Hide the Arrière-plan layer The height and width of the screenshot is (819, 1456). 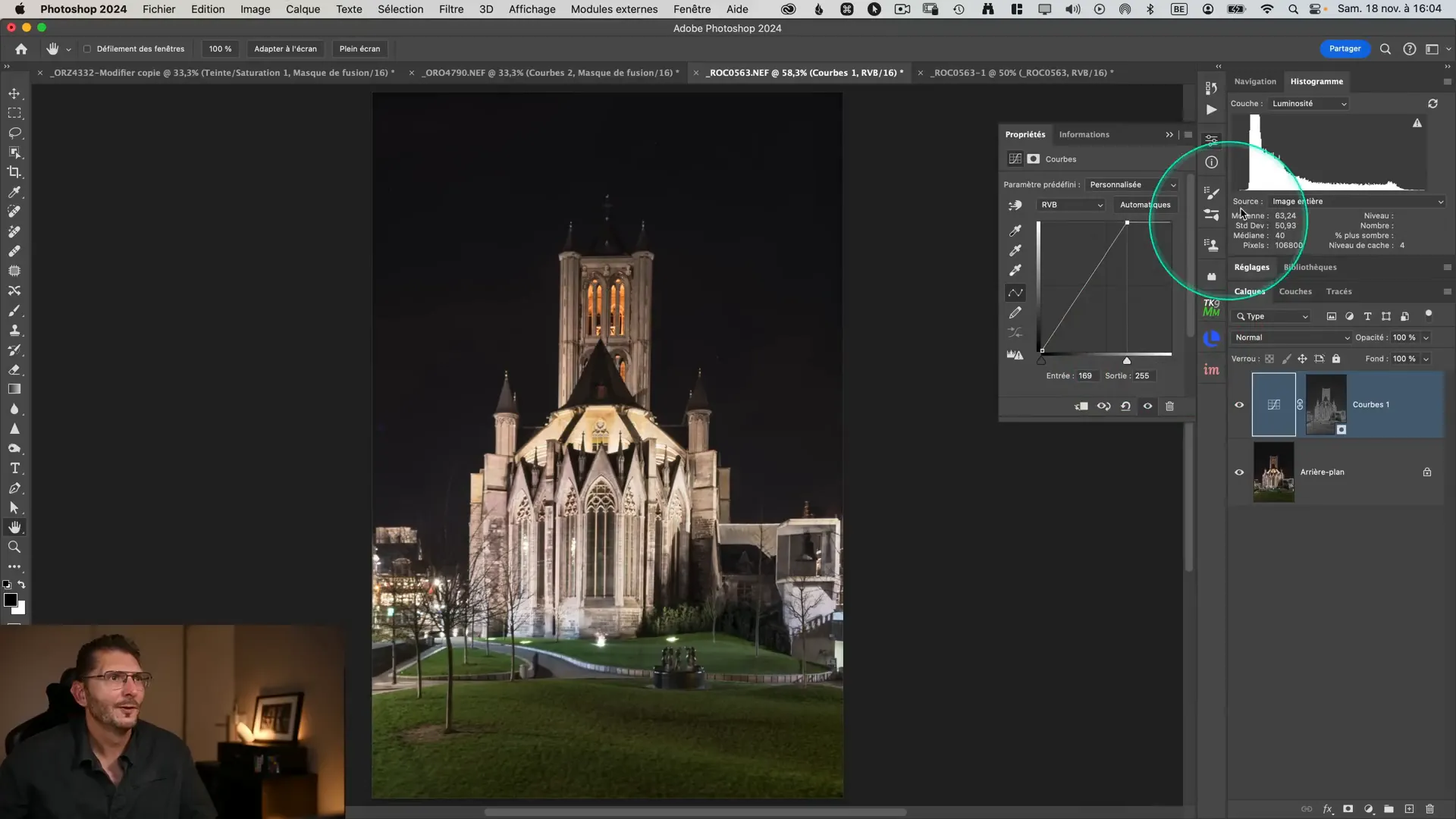pyautogui.click(x=1239, y=472)
